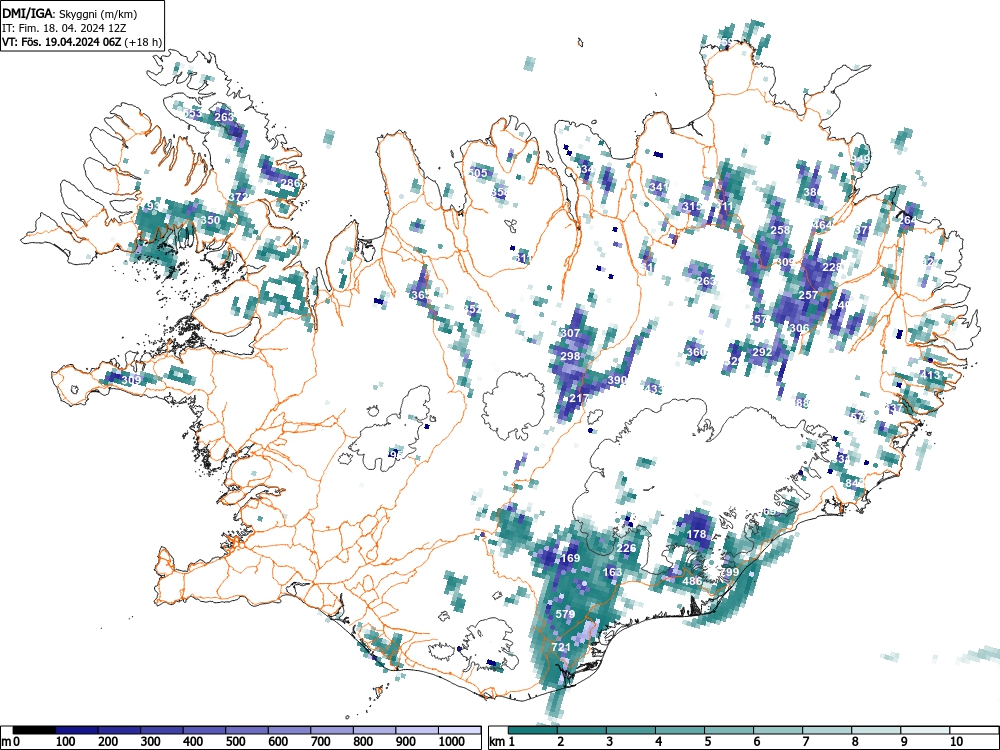Image resolution: width=1000 pixels, height=750 pixels.
Task: Select the value 307 in central north
Action: click(x=570, y=333)
